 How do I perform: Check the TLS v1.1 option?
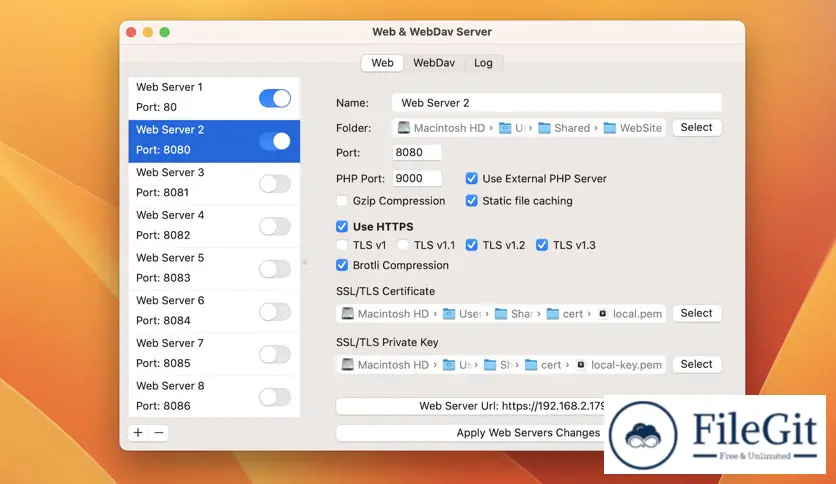403,245
